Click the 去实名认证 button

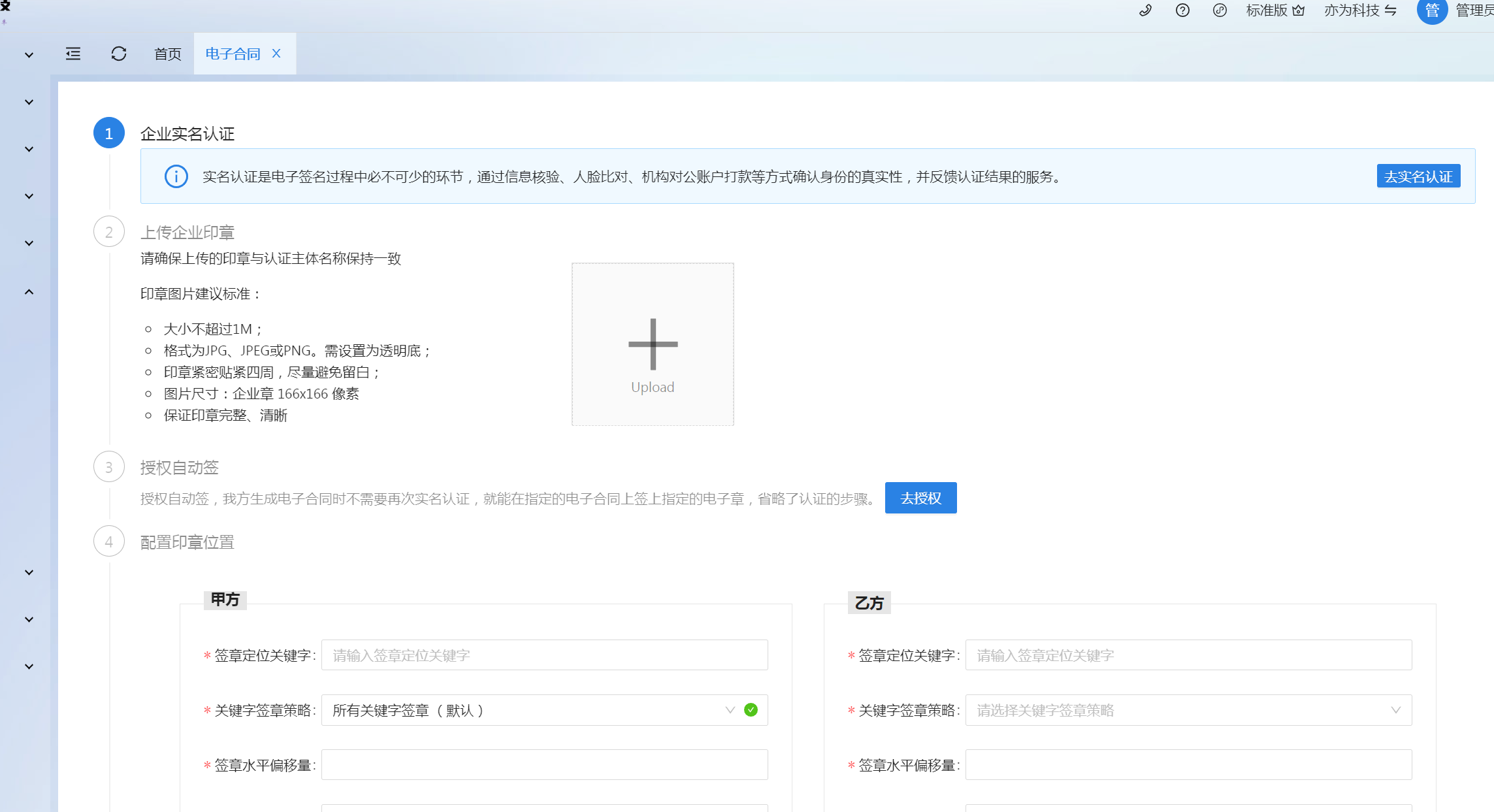pos(1418,176)
